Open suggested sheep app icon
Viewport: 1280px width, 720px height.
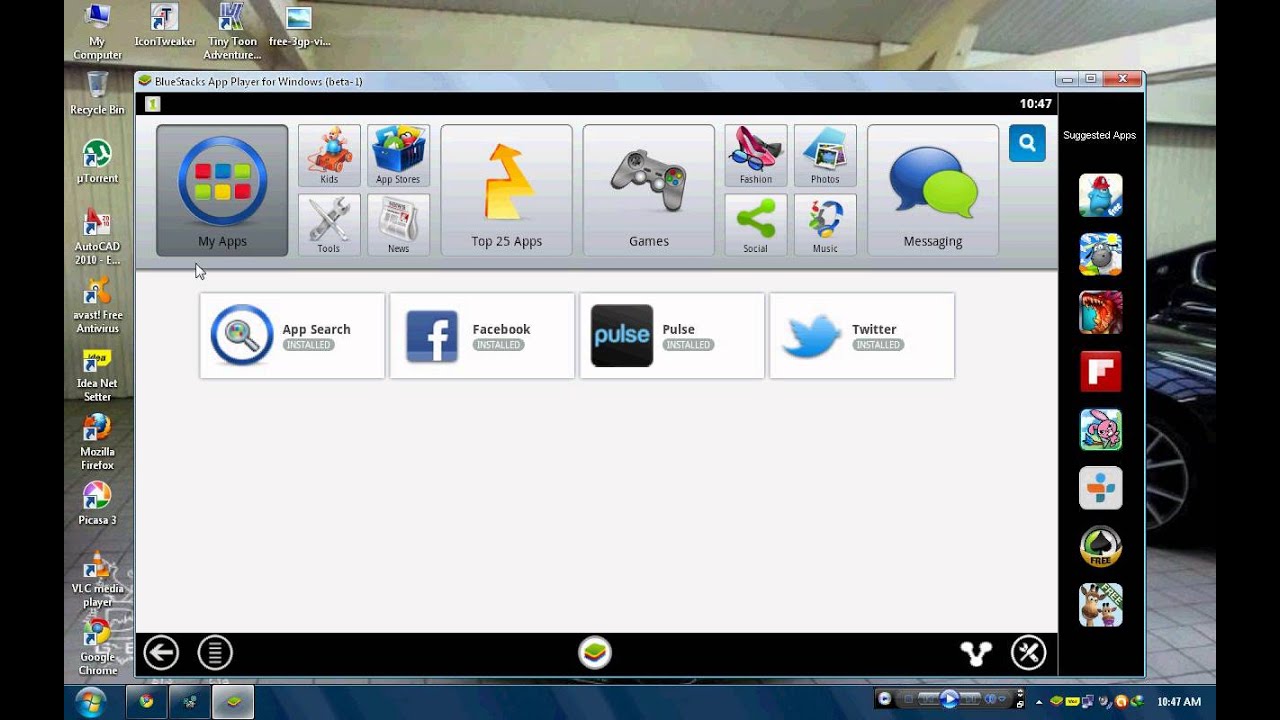coord(1100,254)
